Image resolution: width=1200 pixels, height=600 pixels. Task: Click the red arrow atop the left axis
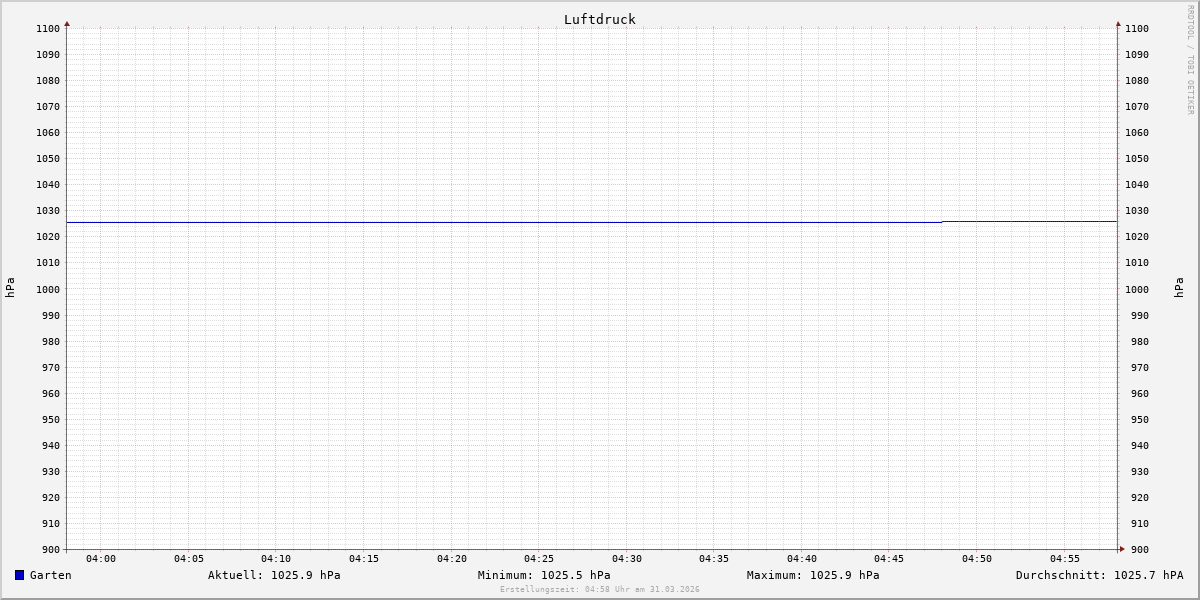click(x=67, y=23)
